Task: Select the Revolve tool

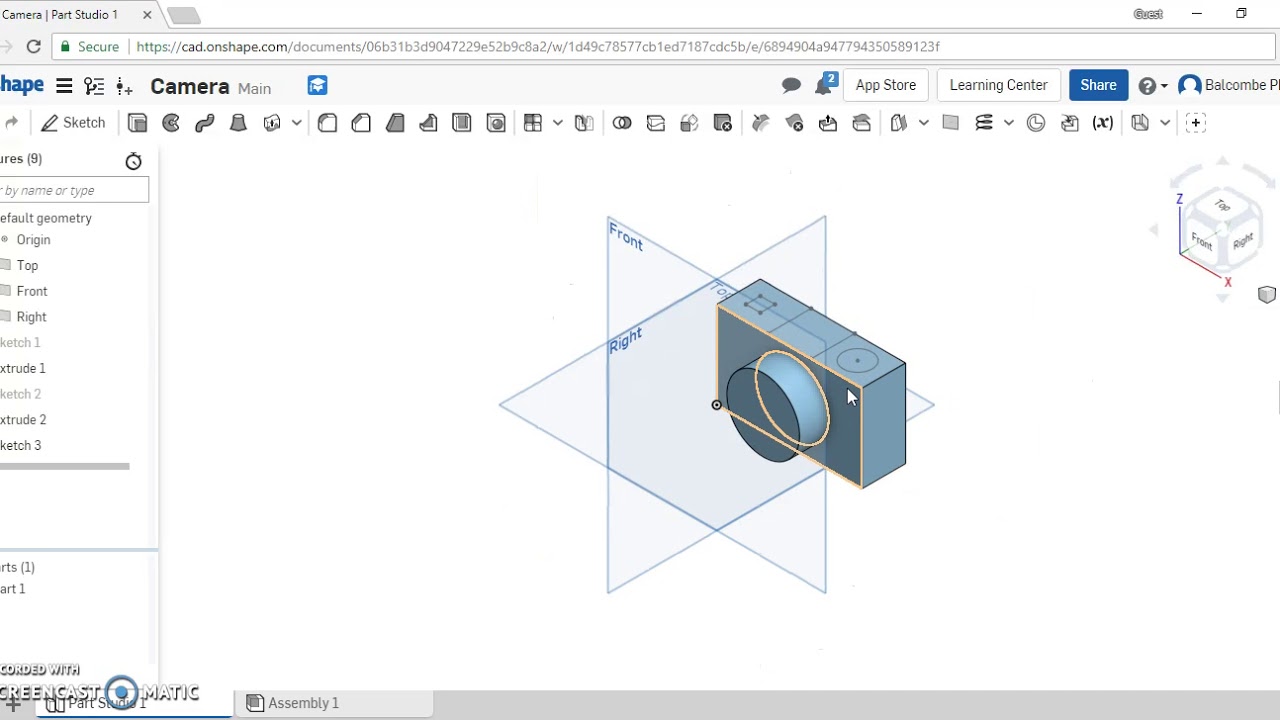Action: [x=171, y=123]
